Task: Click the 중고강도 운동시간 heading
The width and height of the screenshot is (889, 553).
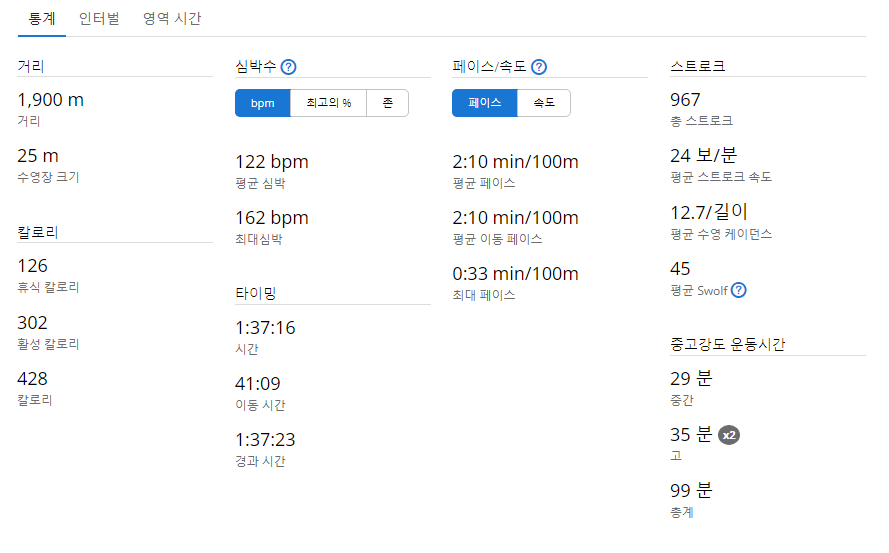Action: pyautogui.click(x=727, y=344)
